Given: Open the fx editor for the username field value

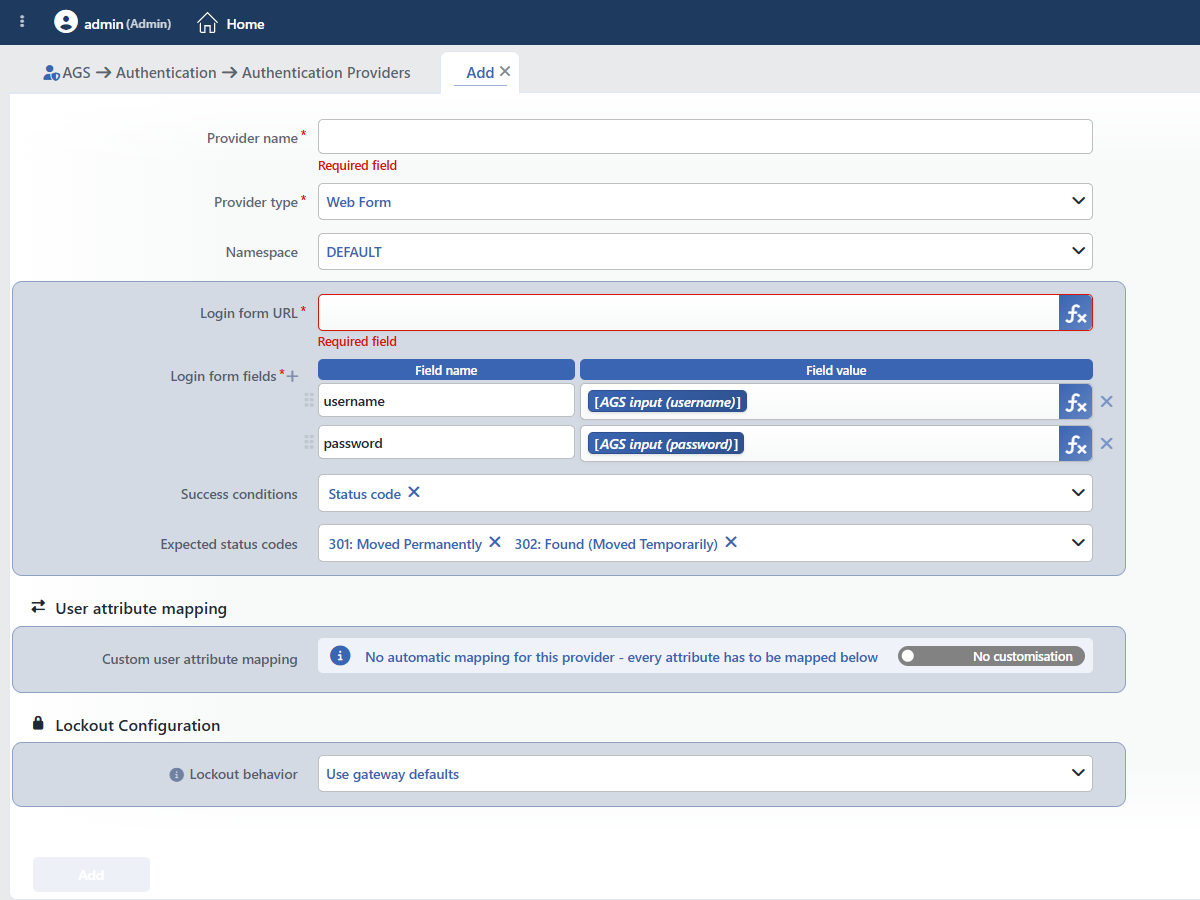Looking at the screenshot, I should pyautogui.click(x=1075, y=402).
